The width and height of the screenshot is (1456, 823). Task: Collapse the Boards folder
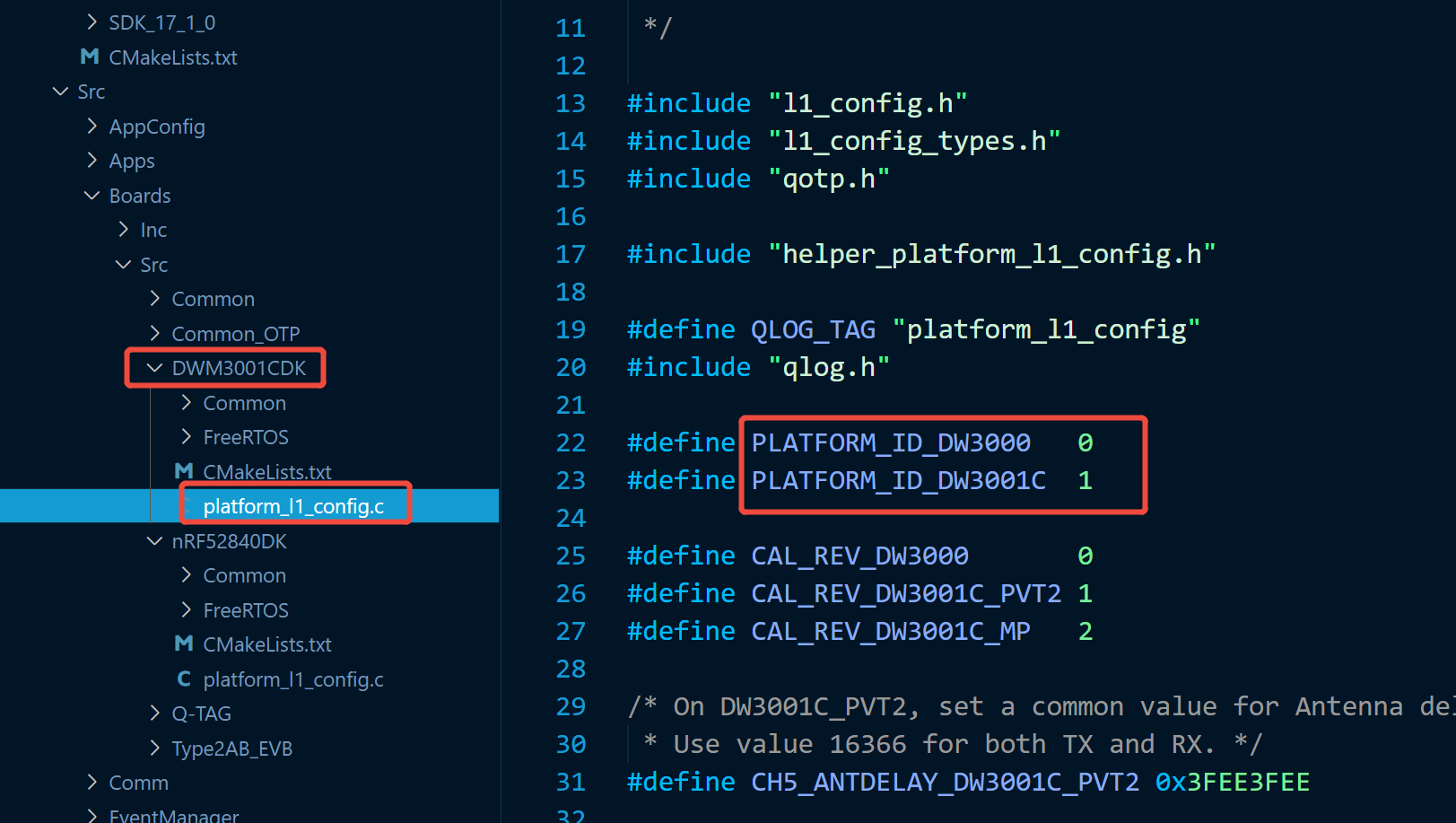point(92,196)
